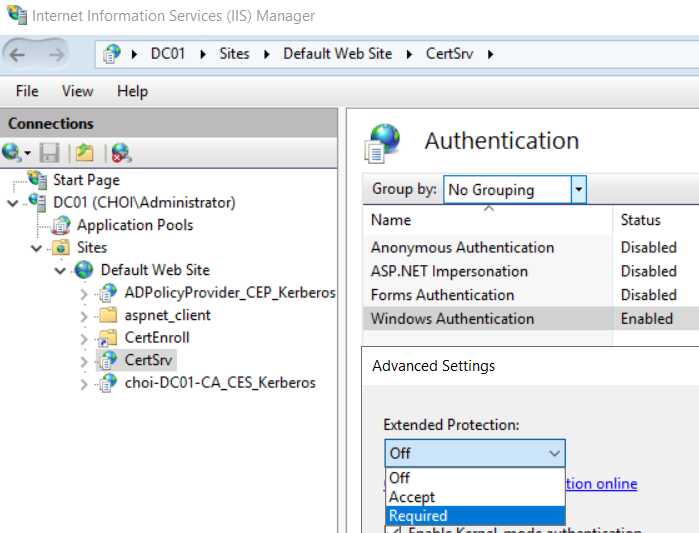Open the arrow after CertSrv in breadcrumb

(x=490, y=54)
